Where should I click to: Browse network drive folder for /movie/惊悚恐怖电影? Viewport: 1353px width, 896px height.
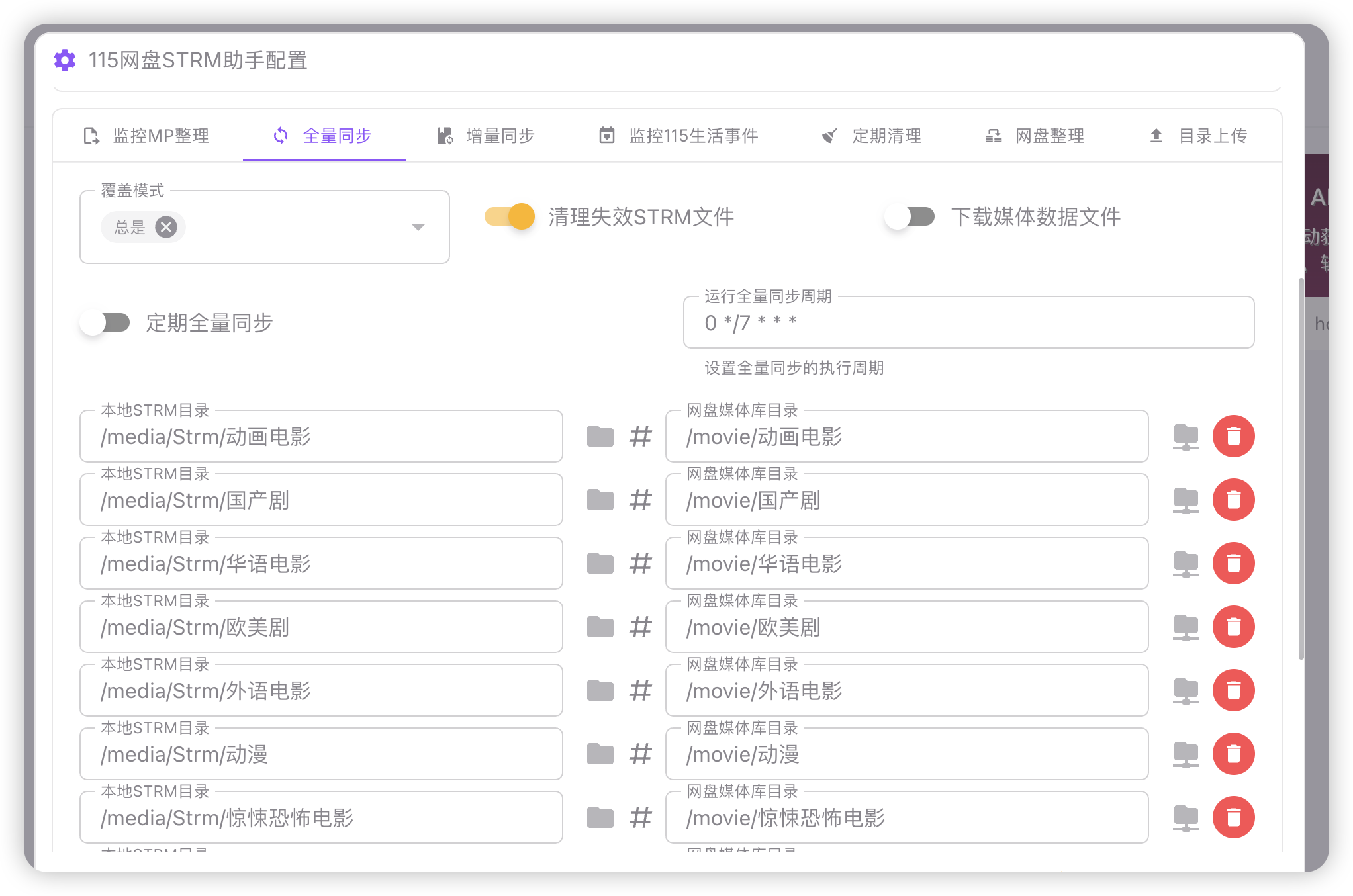(1186, 818)
